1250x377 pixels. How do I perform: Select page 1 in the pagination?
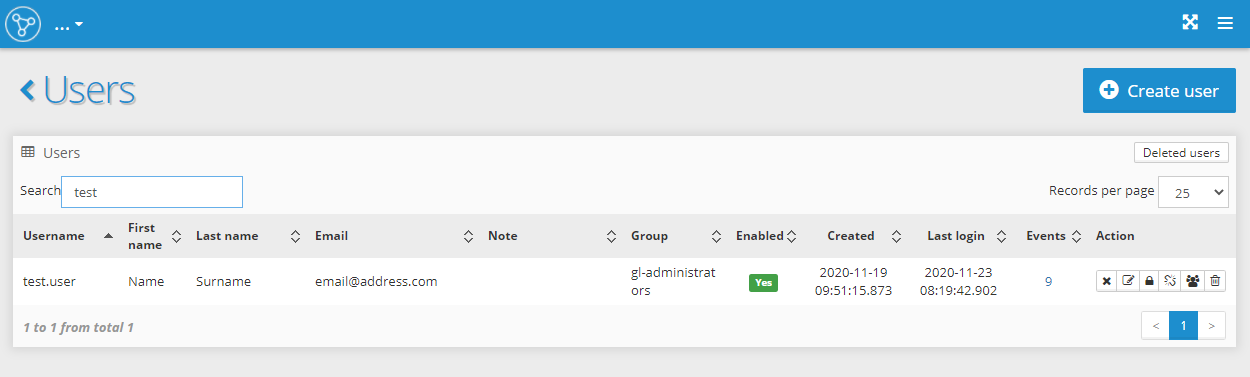pos(1183,325)
